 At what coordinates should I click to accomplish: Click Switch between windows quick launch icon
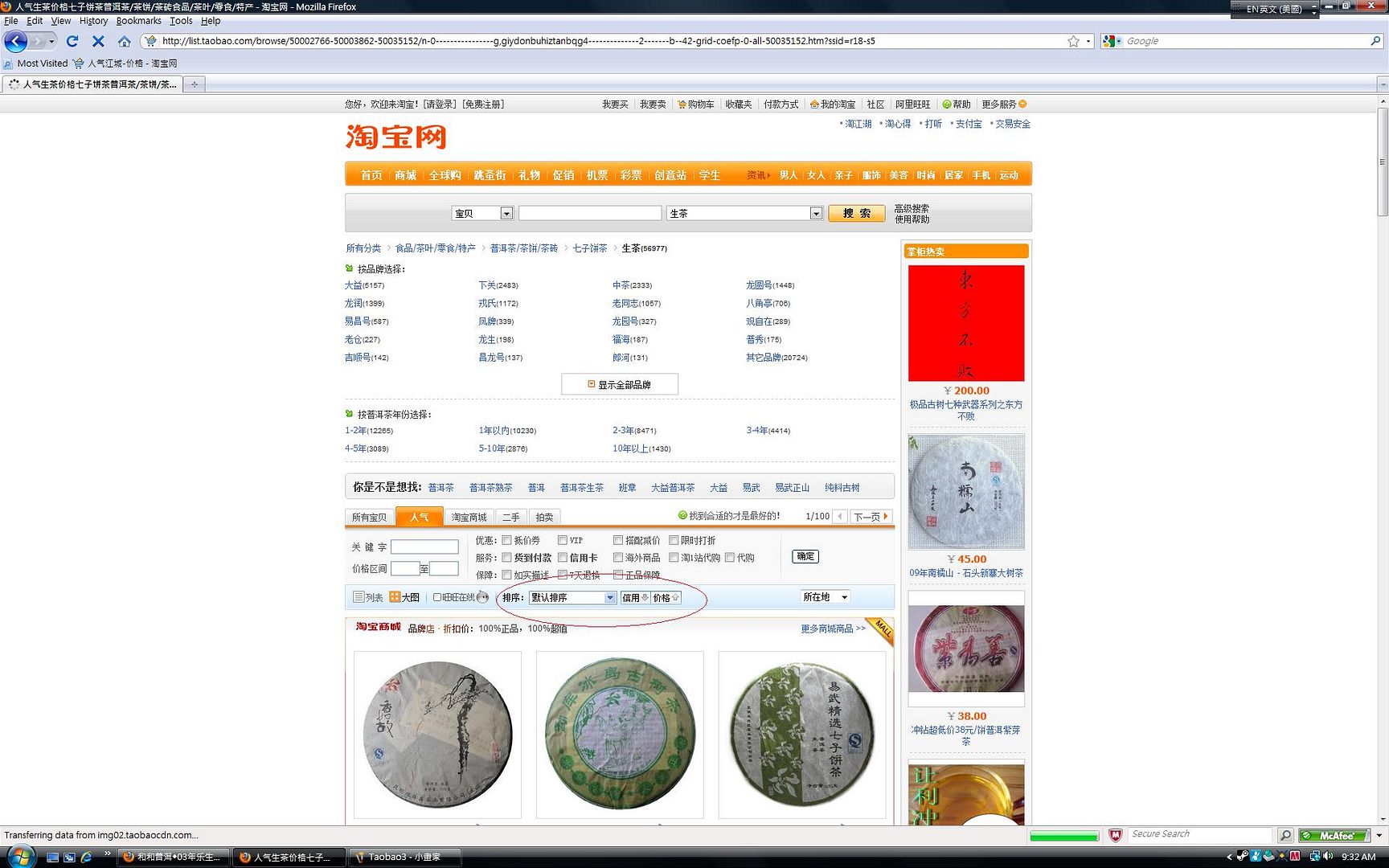(x=69, y=858)
